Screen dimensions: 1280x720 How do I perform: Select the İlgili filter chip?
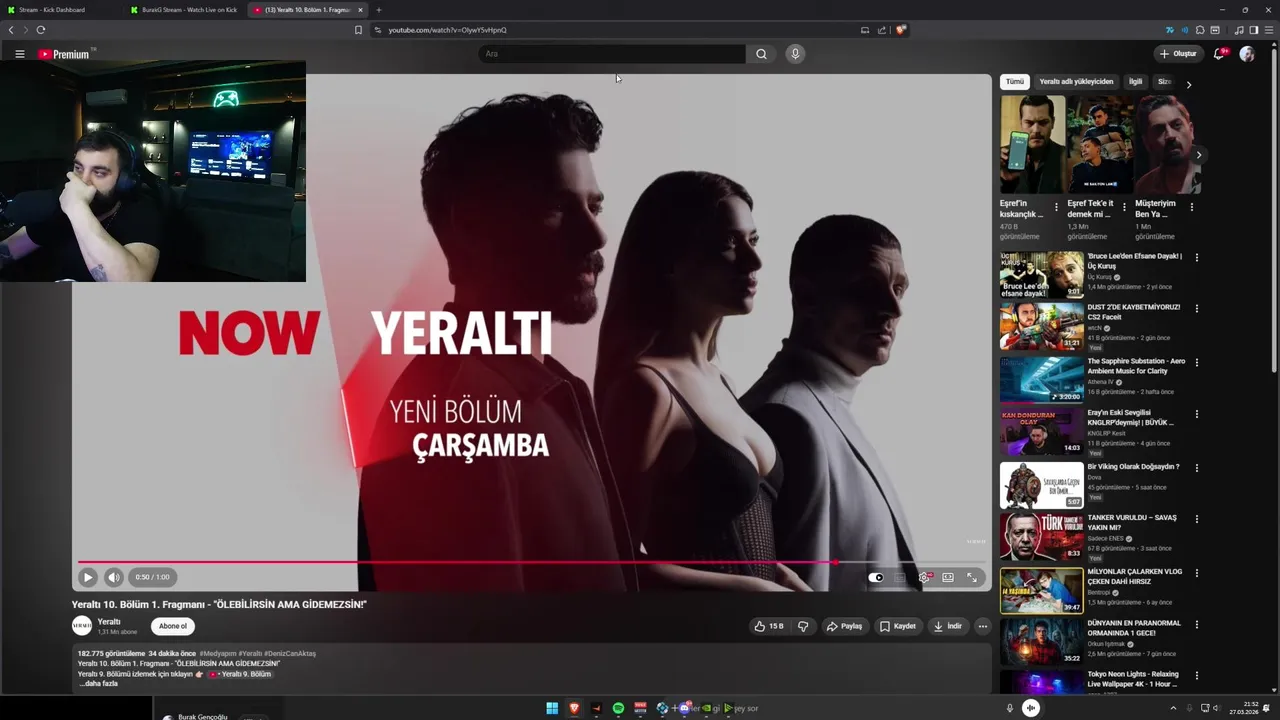[1136, 82]
